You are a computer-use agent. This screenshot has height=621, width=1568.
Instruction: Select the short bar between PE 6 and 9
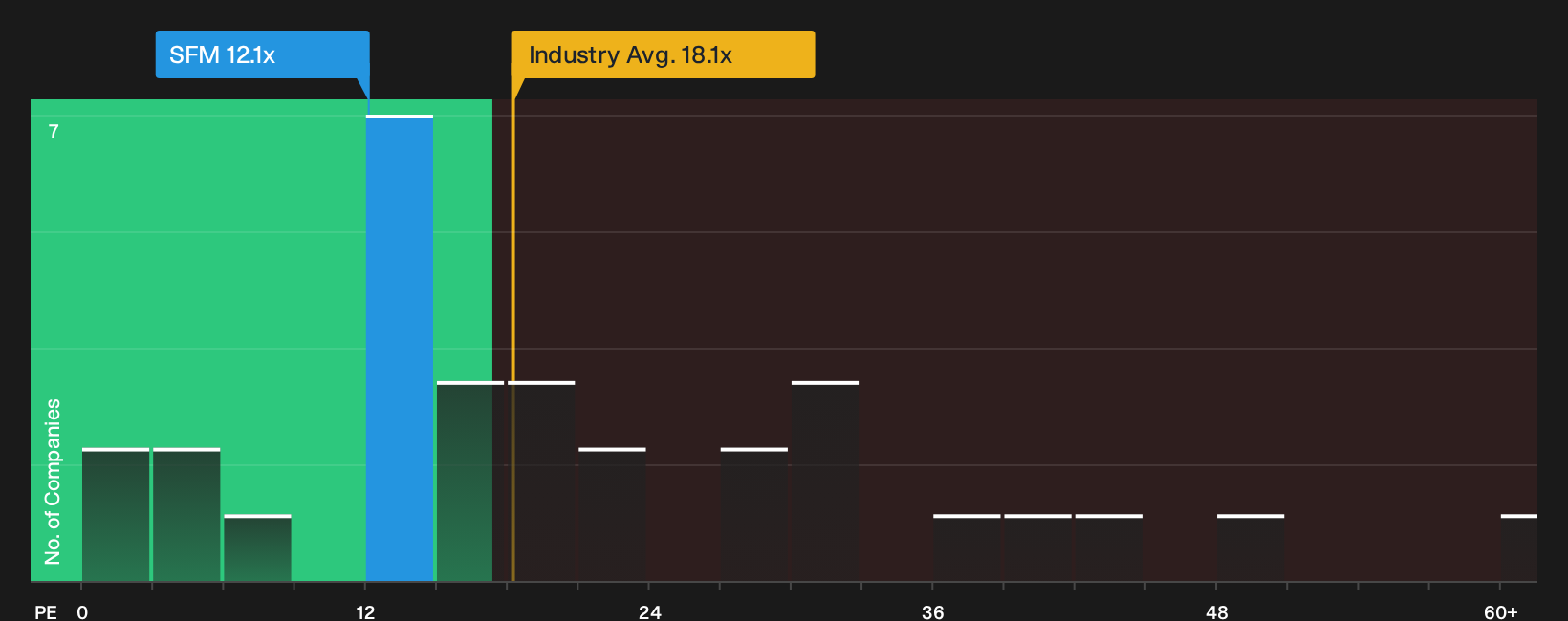click(257, 547)
